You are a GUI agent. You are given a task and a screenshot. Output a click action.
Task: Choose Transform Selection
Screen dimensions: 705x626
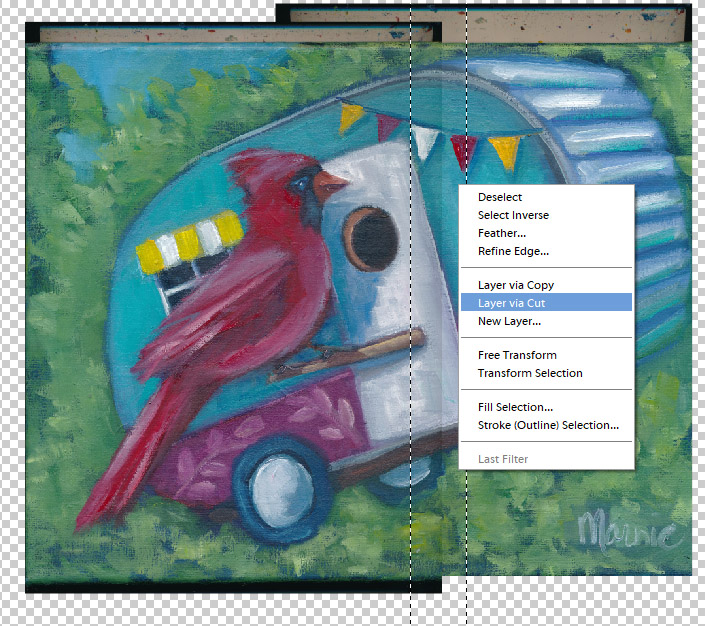click(x=530, y=373)
